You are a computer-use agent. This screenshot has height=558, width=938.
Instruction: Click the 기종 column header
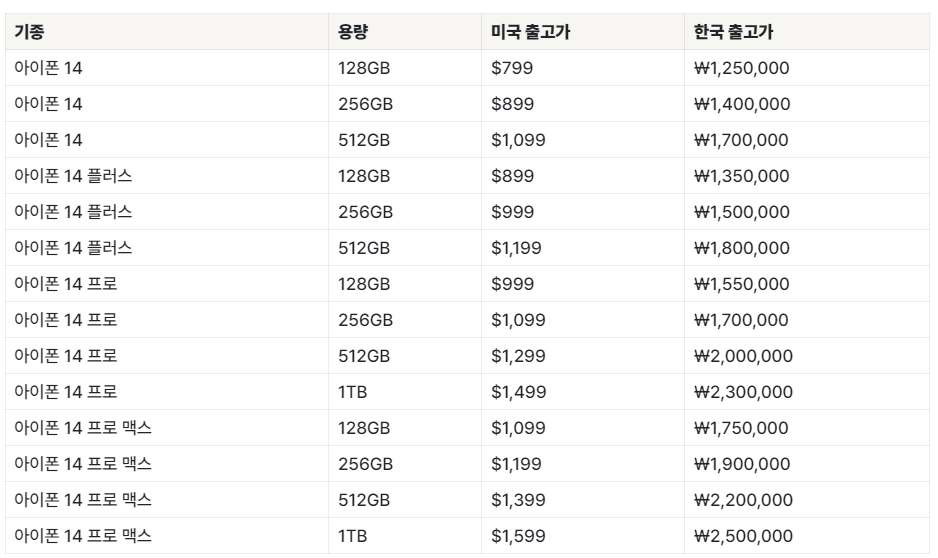(x=167, y=32)
